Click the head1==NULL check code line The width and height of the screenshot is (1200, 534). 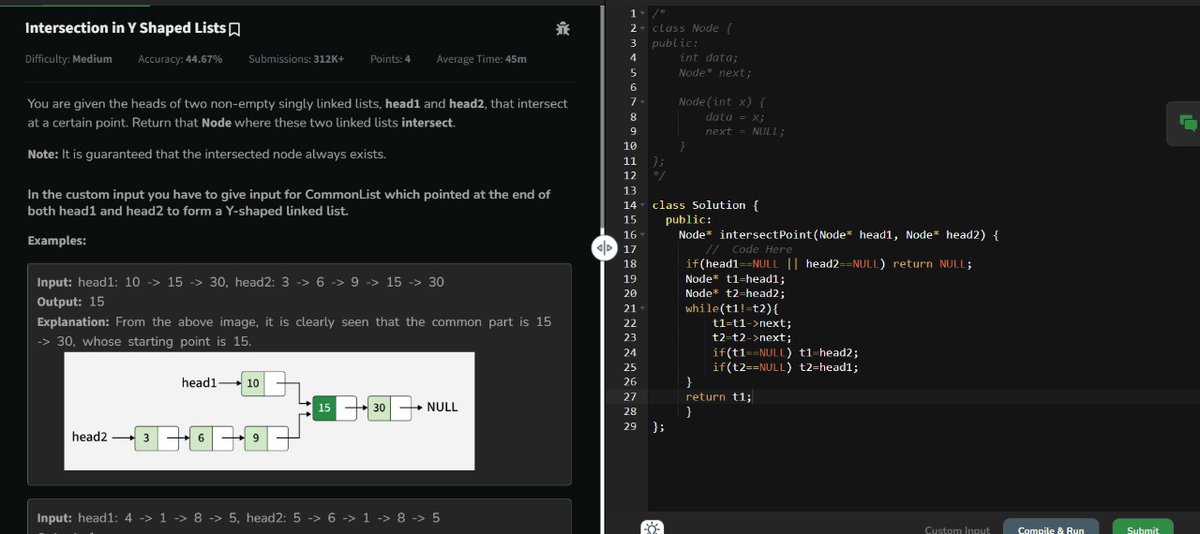click(829, 264)
